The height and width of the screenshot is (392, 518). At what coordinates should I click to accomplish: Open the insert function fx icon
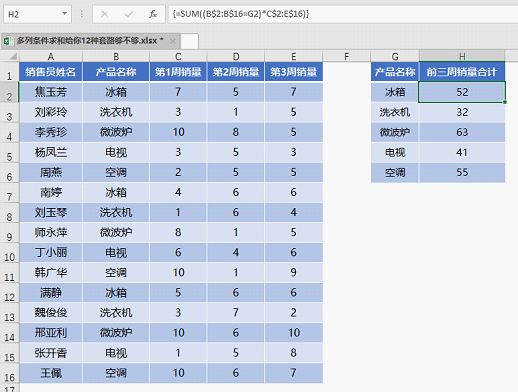click(x=153, y=14)
